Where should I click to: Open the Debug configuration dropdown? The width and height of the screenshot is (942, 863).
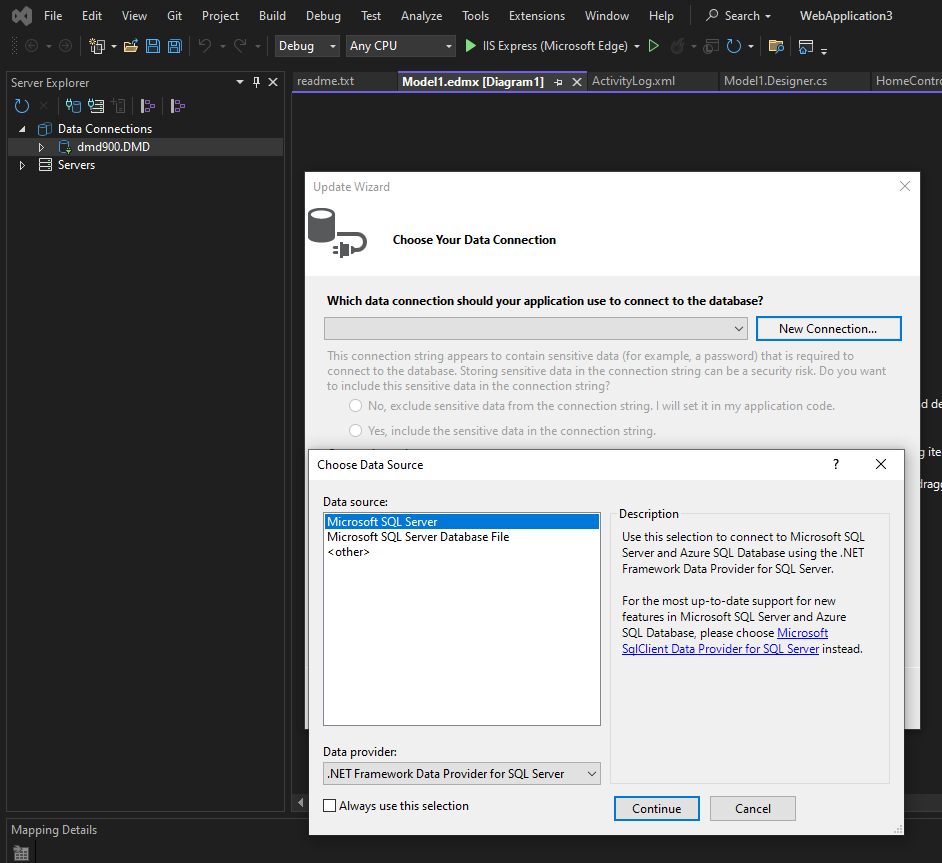[x=308, y=46]
